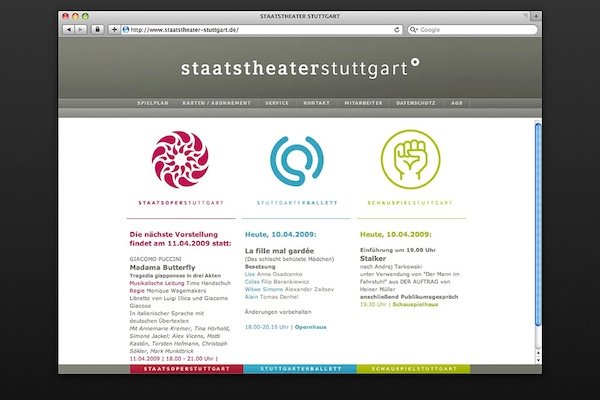Viewport: 600px width, 400px height.
Task: Click the La fille mal gardée title
Action: pyautogui.click(x=279, y=251)
